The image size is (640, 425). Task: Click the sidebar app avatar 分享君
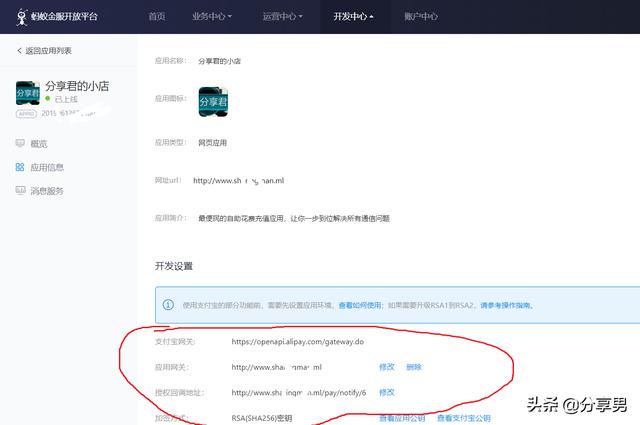[28, 93]
